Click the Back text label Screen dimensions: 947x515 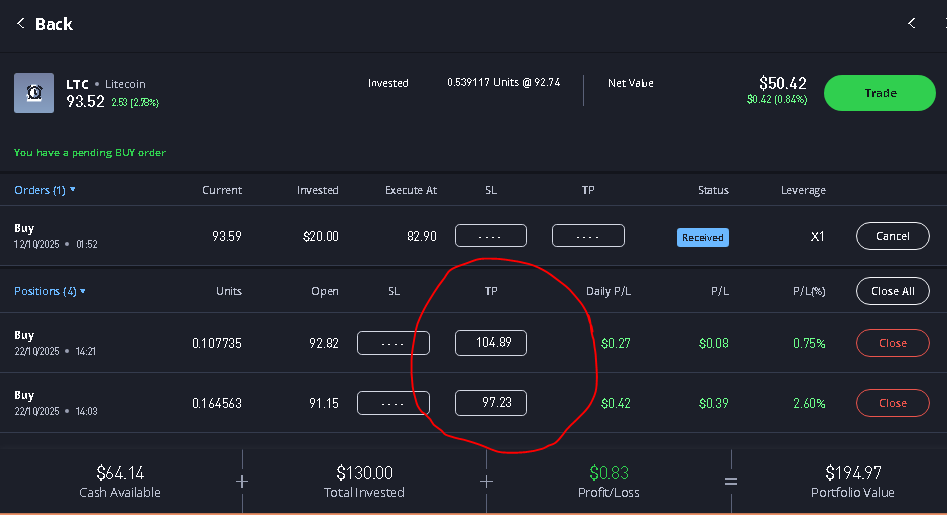[54, 24]
